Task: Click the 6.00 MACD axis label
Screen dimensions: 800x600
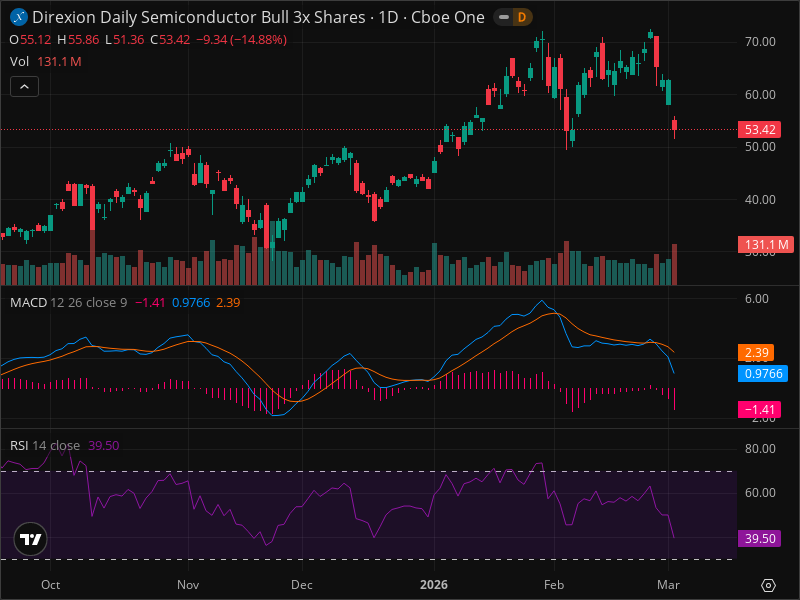Action: [x=757, y=298]
